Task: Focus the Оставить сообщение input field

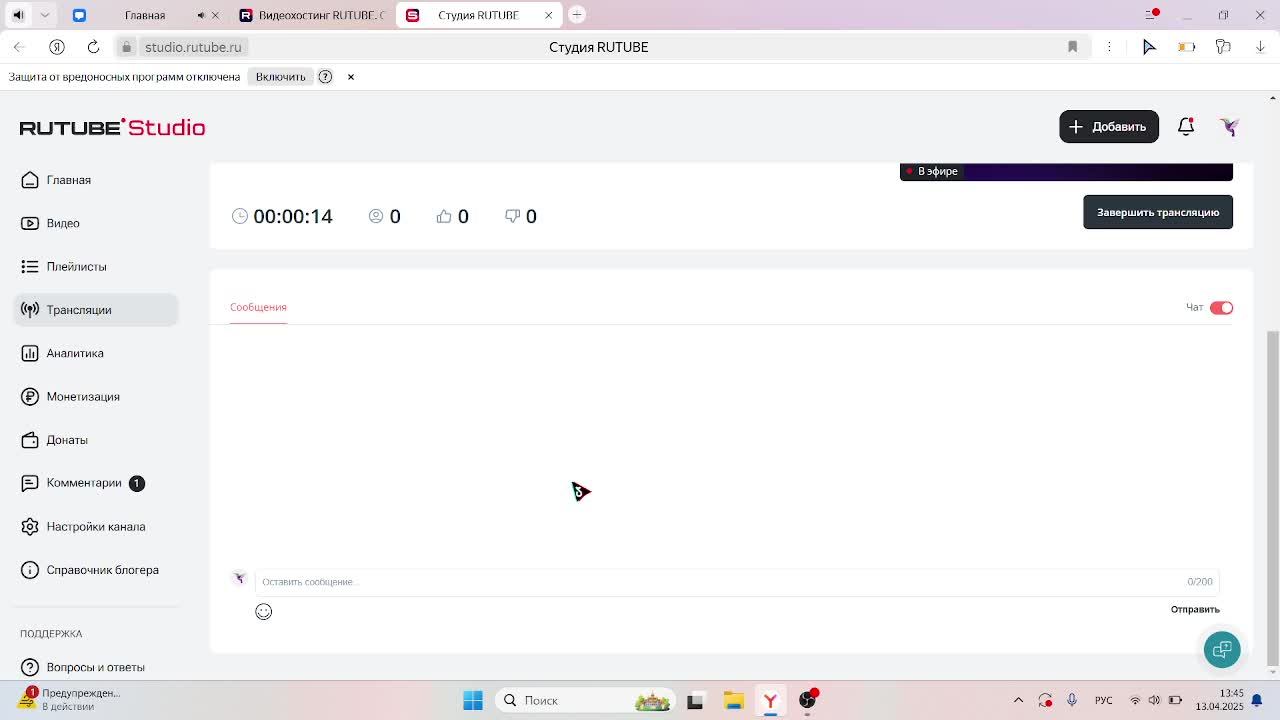Action: click(737, 581)
